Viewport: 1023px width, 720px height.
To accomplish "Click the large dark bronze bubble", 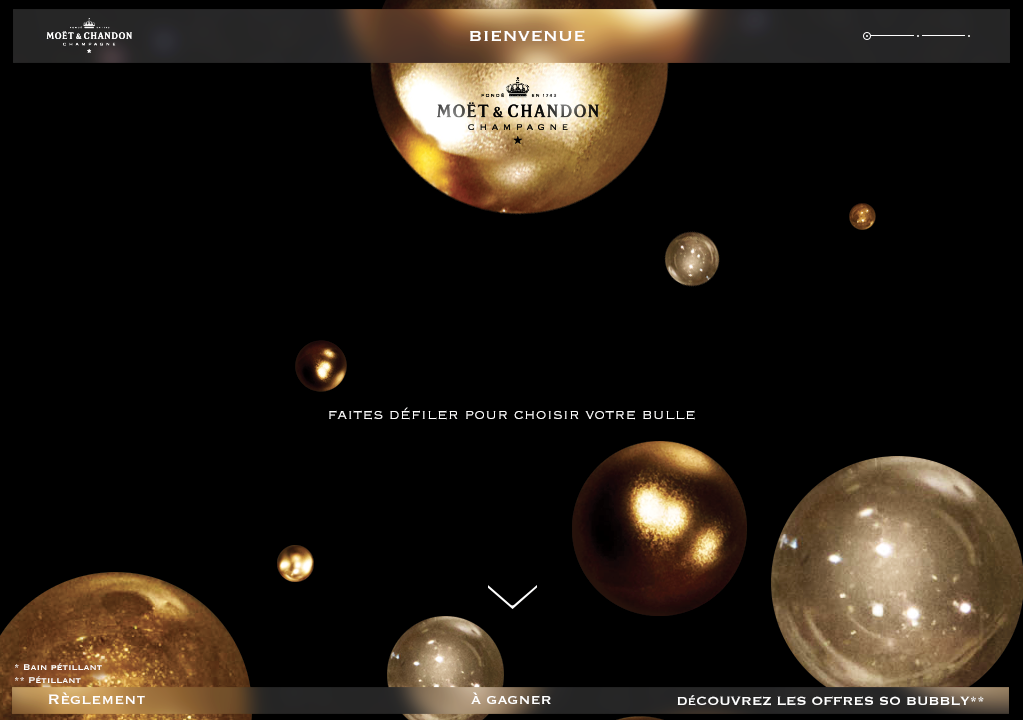I will point(659,528).
